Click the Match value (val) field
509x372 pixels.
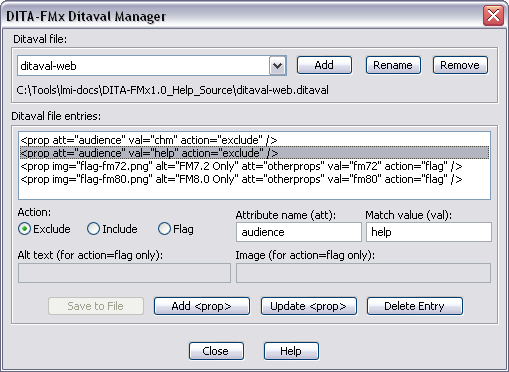pos(429,232)
